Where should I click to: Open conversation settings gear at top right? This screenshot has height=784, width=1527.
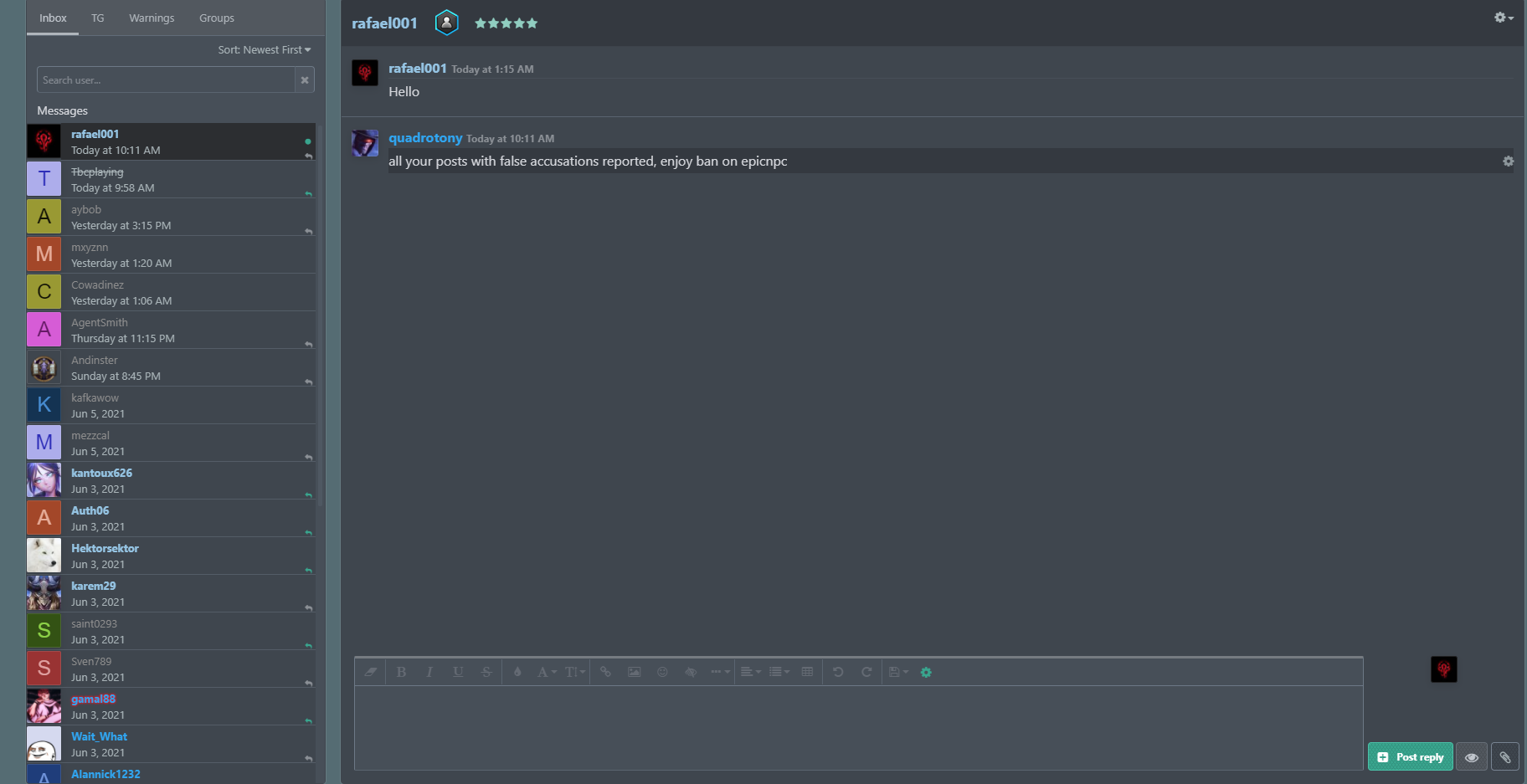coord(1504,18)
